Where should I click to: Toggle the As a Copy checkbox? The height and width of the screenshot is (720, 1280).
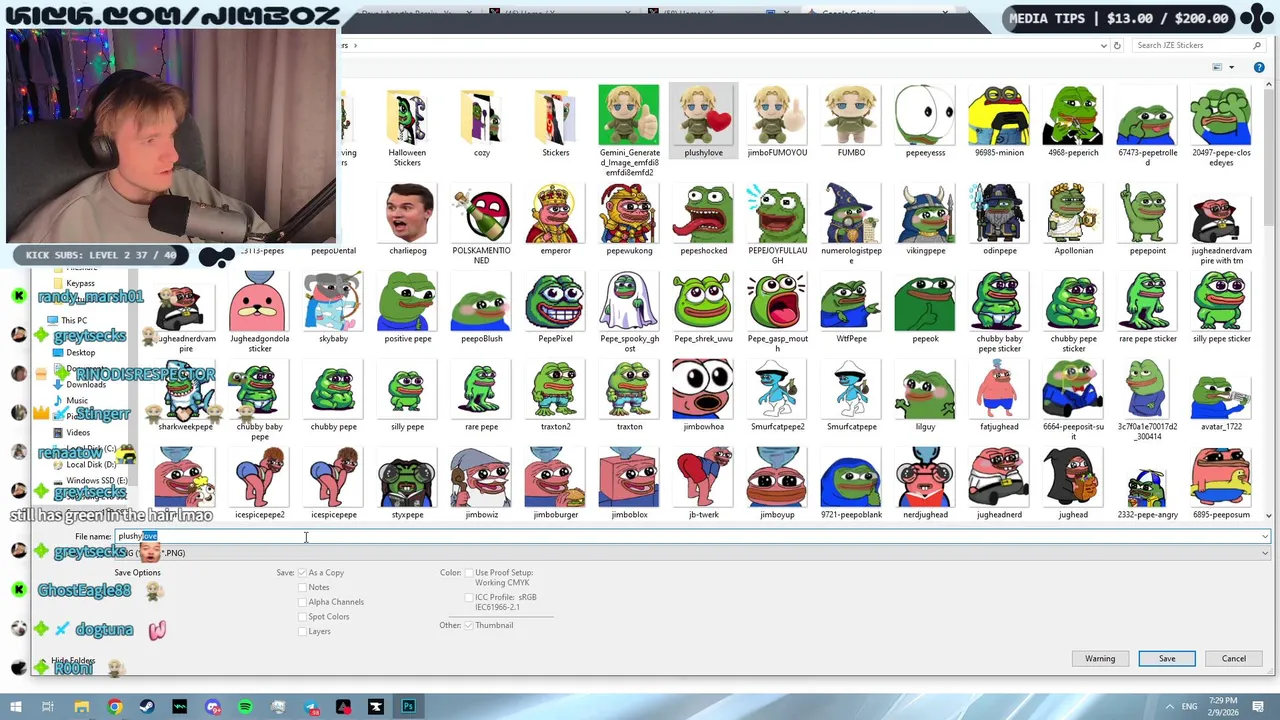[x=302, y=573]
